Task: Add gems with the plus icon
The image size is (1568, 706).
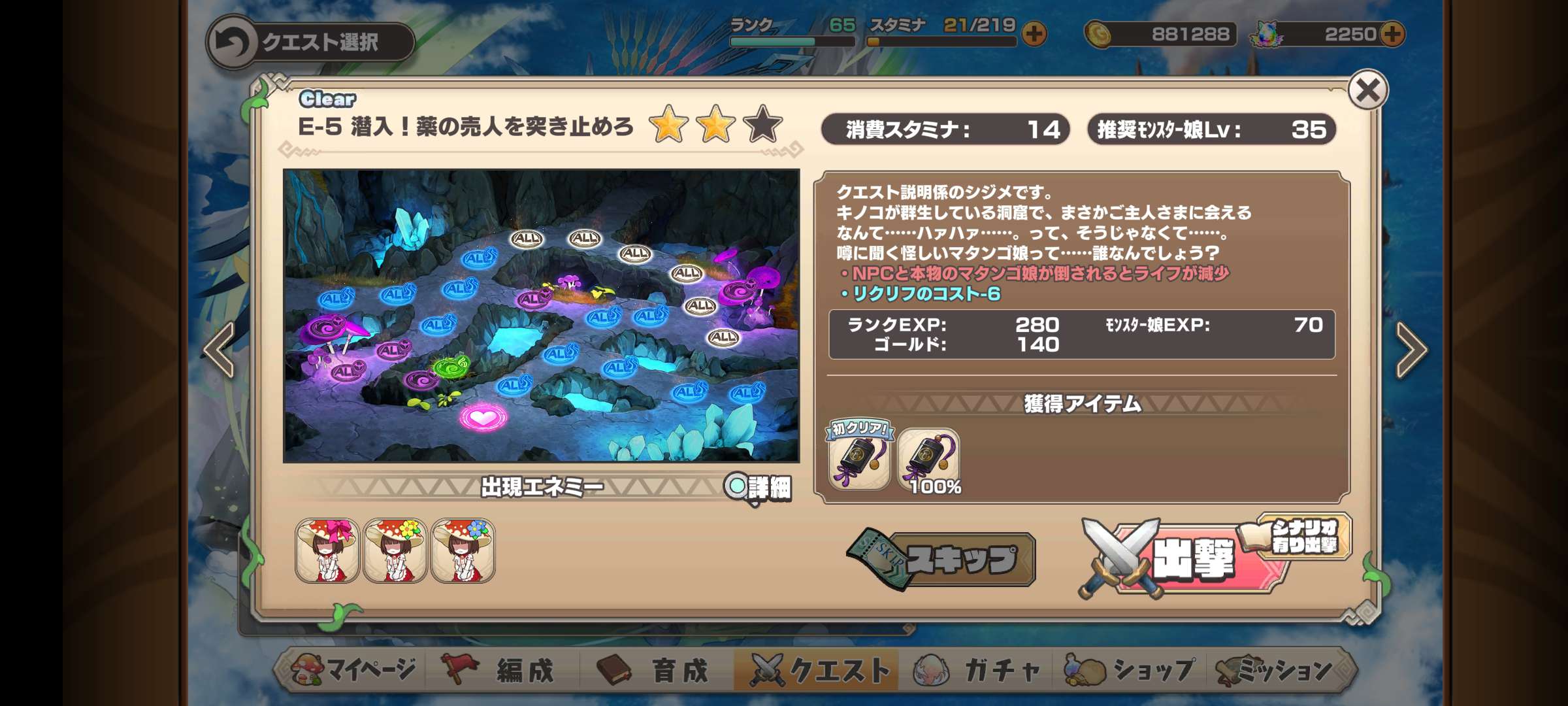Action: 1392,34
